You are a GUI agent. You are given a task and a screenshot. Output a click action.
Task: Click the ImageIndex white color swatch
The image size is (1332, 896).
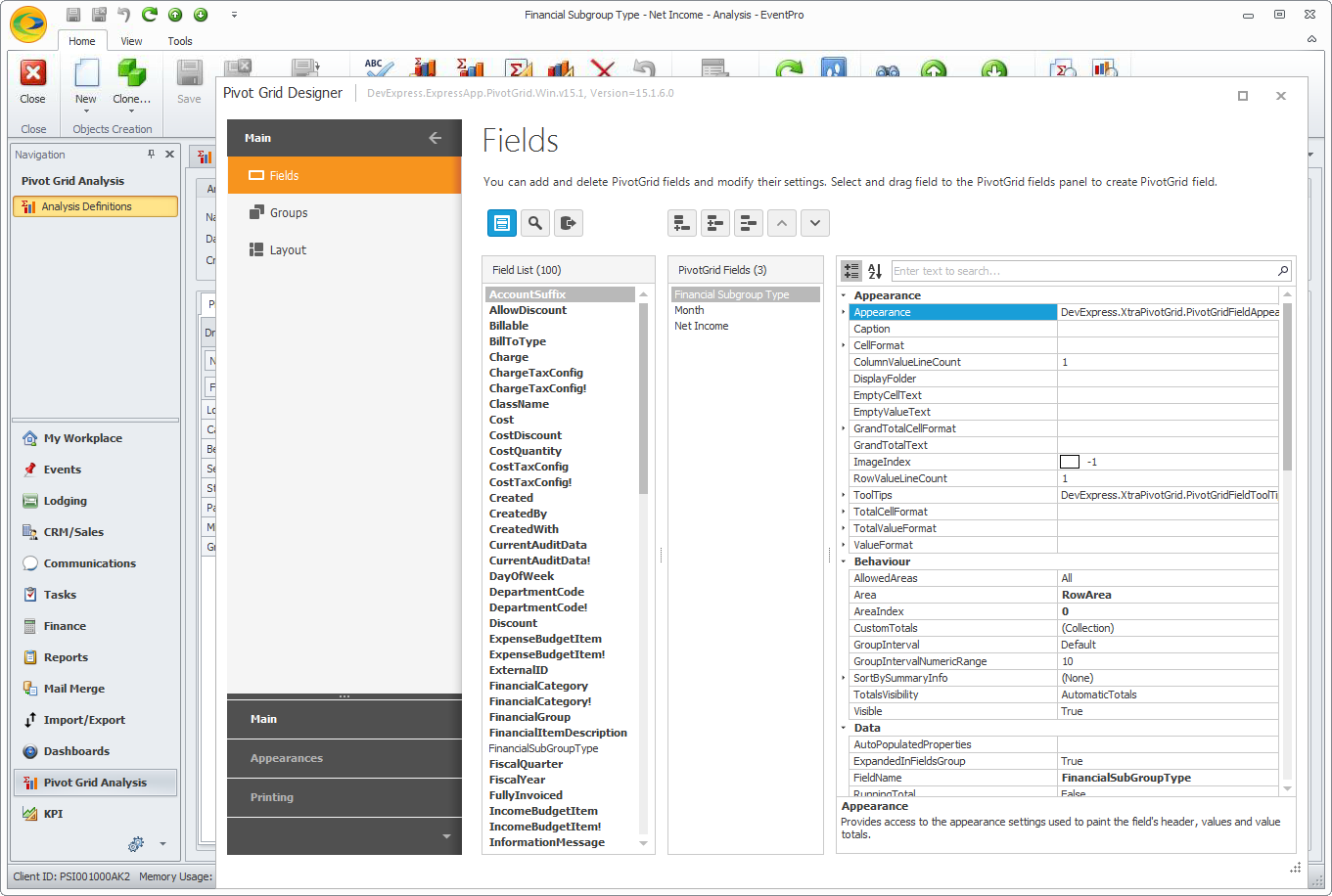click(1070, 462)
